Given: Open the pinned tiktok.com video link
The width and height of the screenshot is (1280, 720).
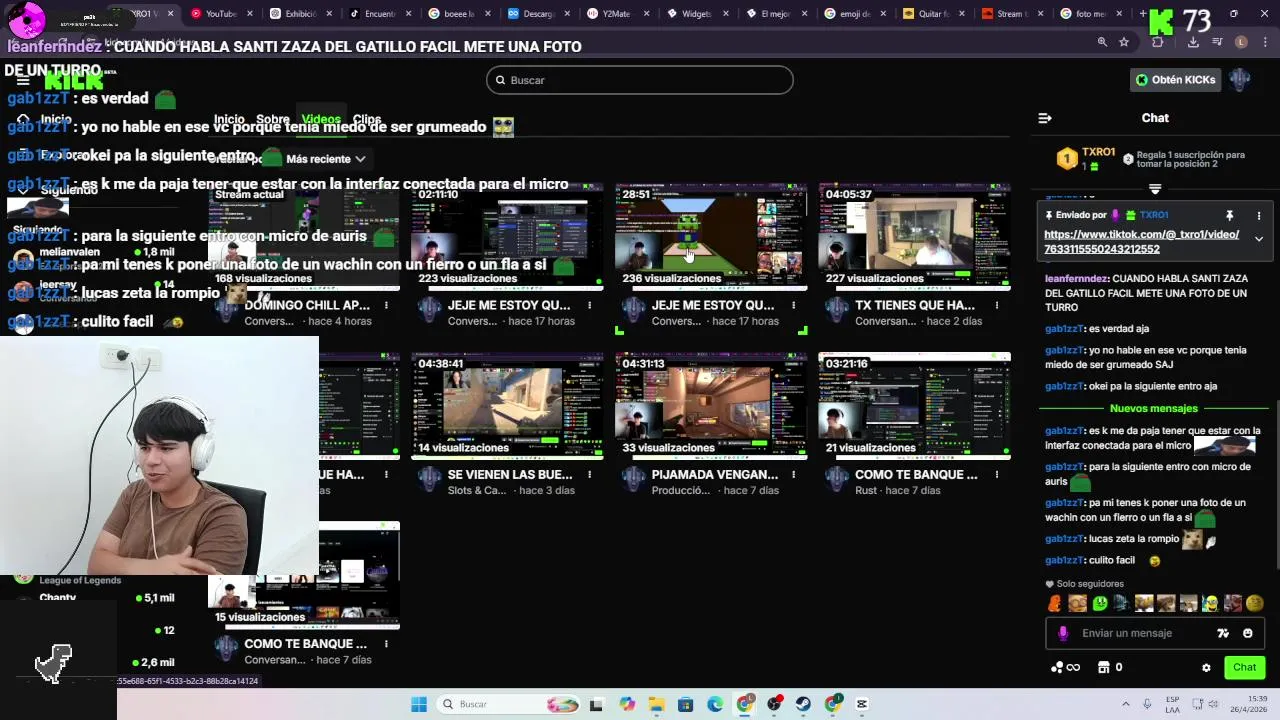Looking at the screenshot, I should coord(1141,242).
